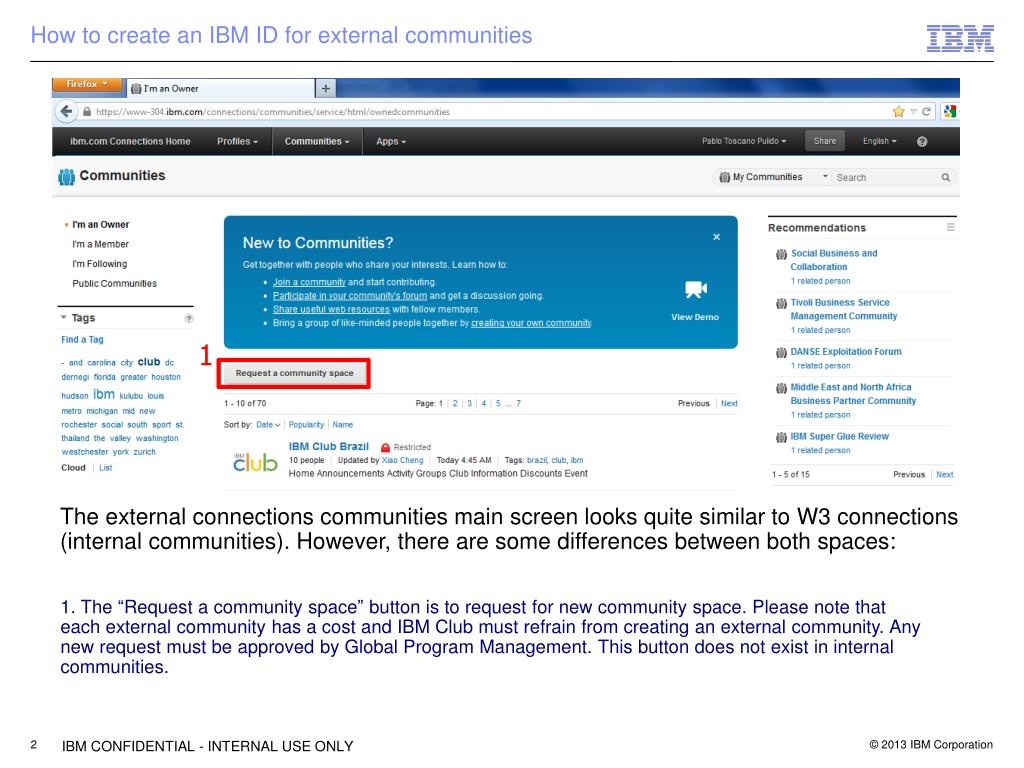
Task: Click the Find a Tag link
Action: point(82,340)
